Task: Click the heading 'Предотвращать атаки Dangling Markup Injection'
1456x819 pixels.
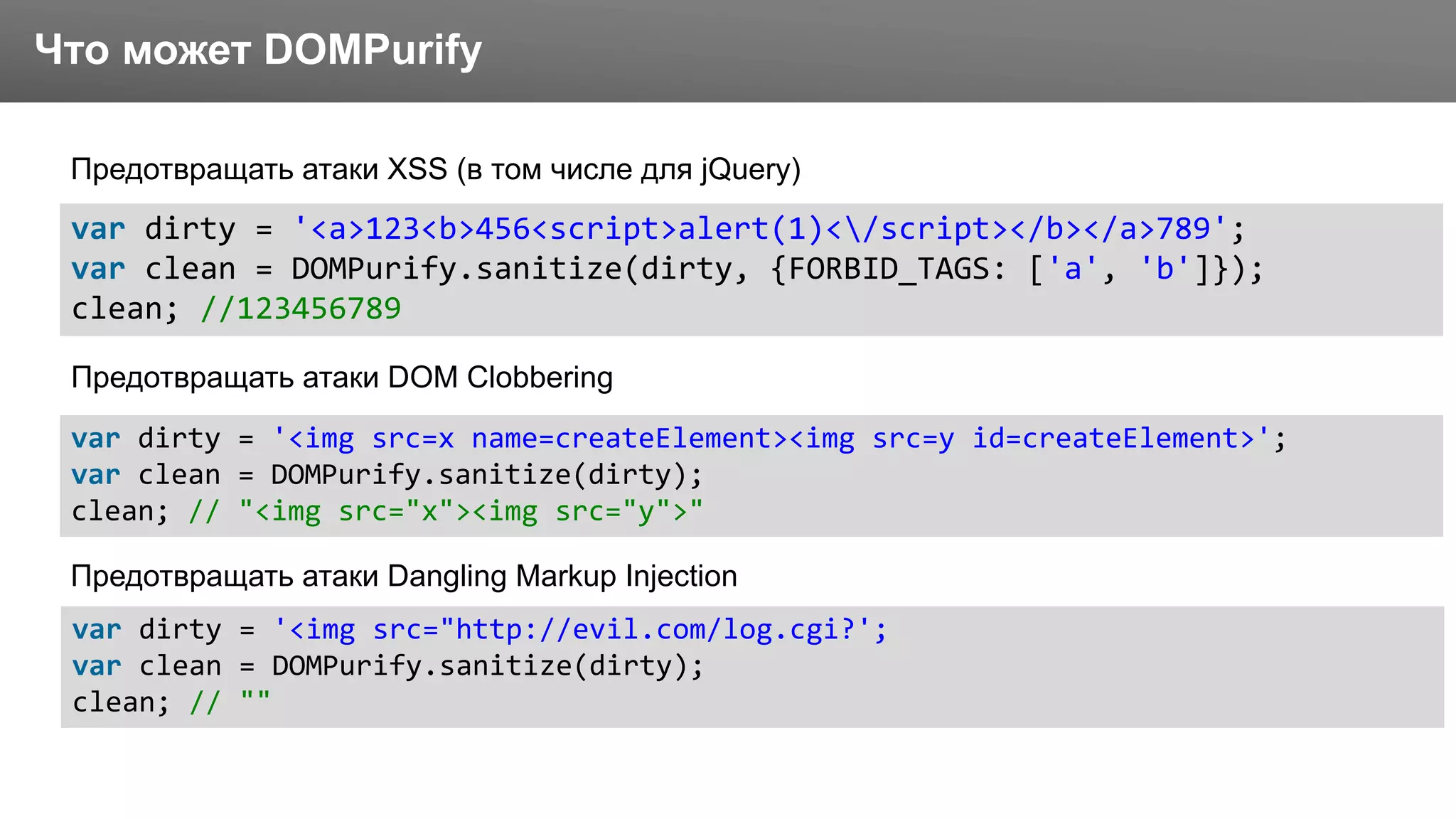Action: tap(404, 576)
